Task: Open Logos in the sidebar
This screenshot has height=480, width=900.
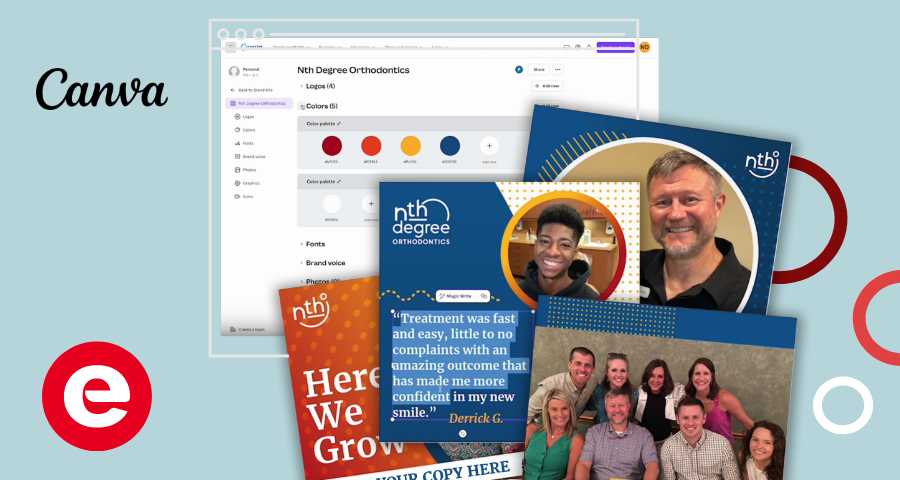Action: 245,117
